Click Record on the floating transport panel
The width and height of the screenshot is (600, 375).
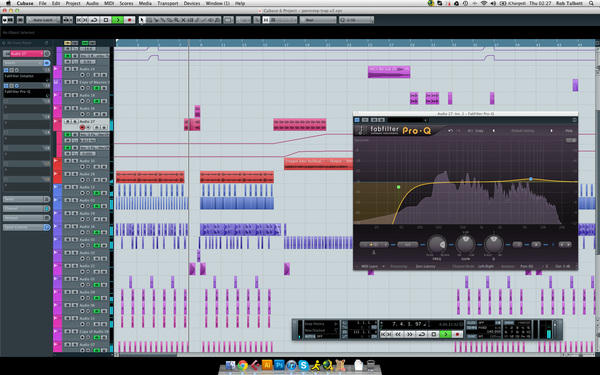457,334
